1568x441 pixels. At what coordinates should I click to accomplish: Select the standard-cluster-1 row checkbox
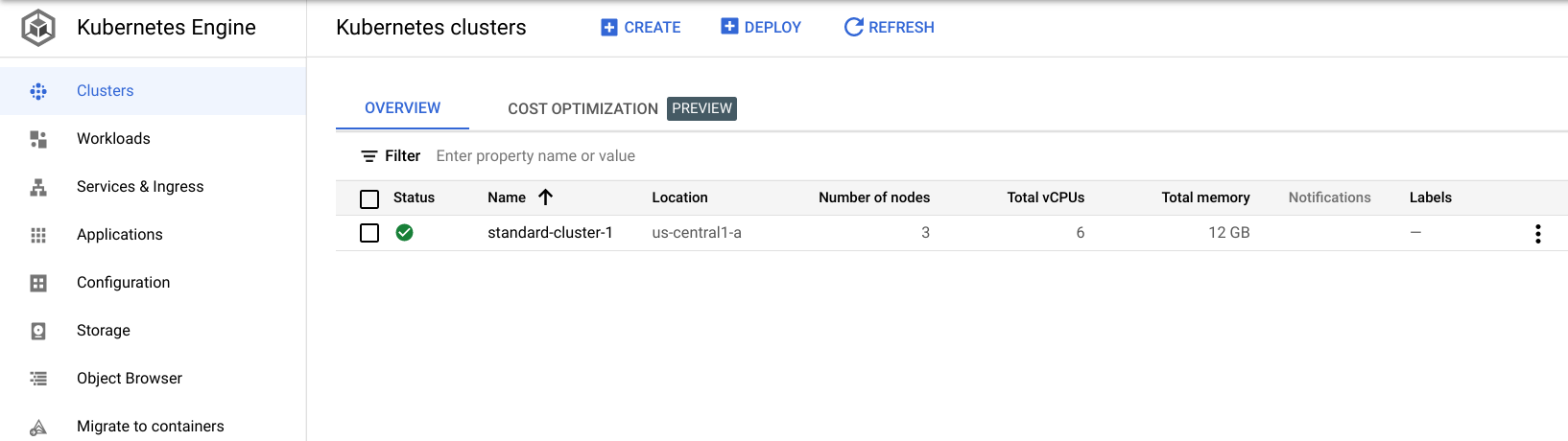[369, 233]
